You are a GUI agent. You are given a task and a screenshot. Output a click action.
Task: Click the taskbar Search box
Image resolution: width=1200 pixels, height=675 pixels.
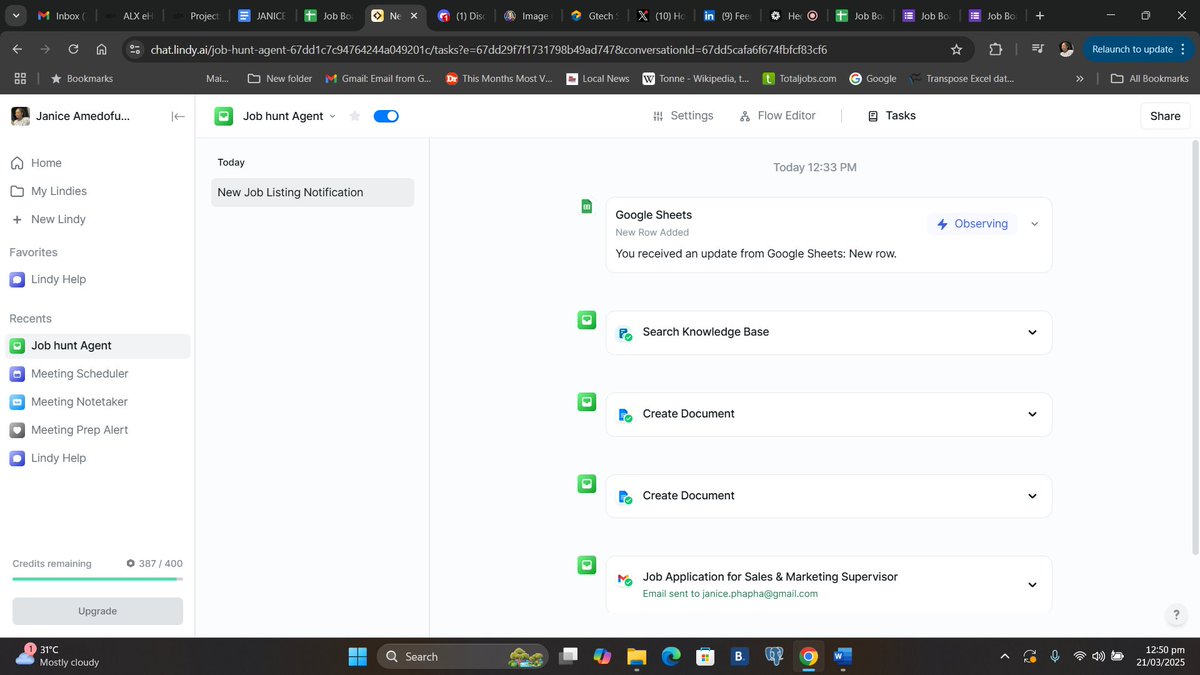[463, 656]
